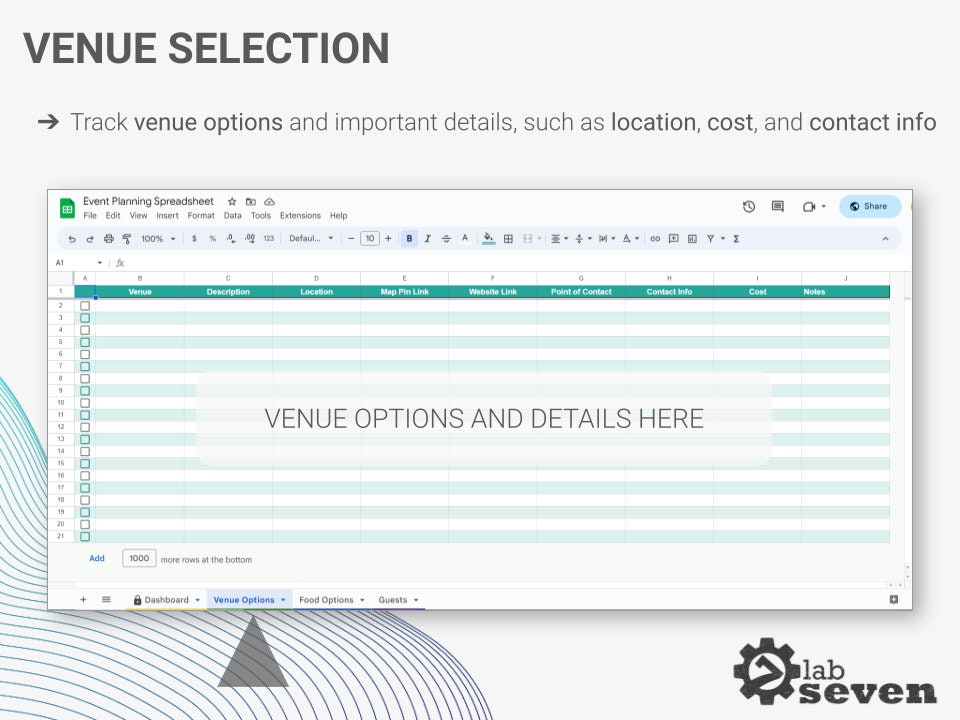Check the checkbox in row 7
This screenshot has width=960, height=720.
85,366
